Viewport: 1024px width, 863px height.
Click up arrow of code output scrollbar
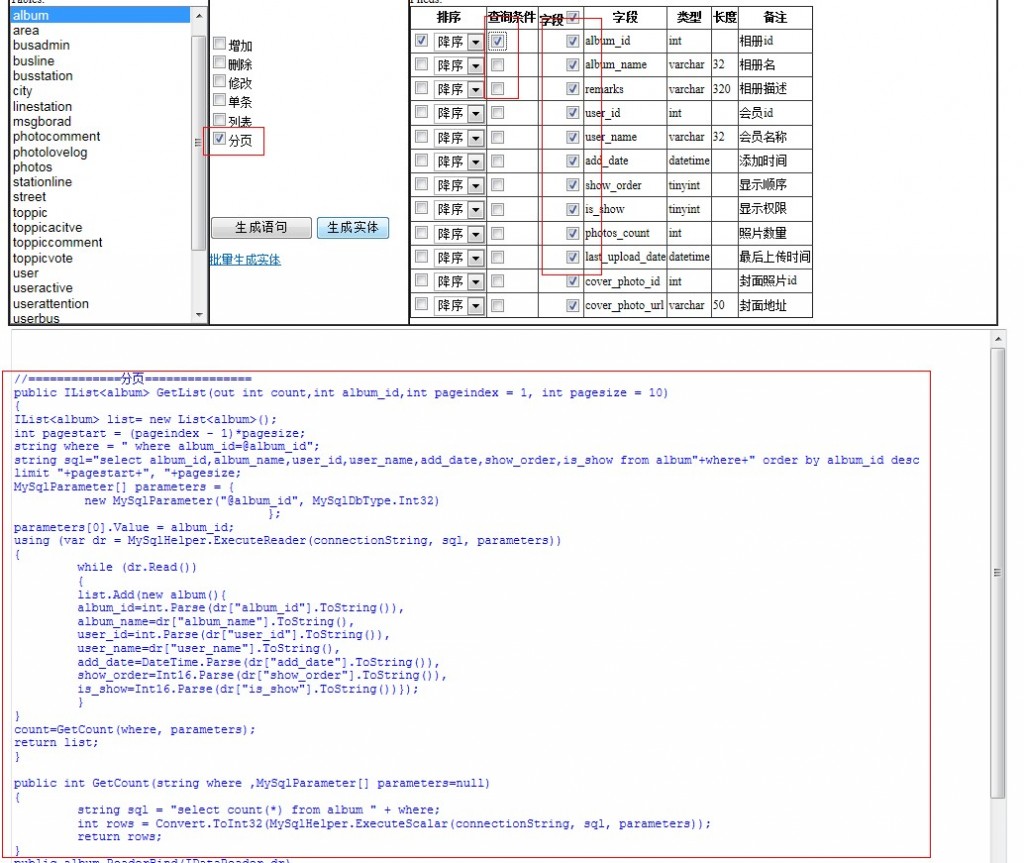pyautogui.click(x=997, y=339)
